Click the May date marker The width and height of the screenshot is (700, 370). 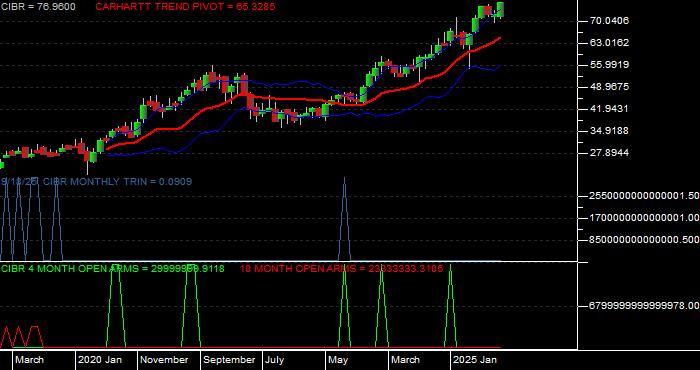(x=339, y=360)
